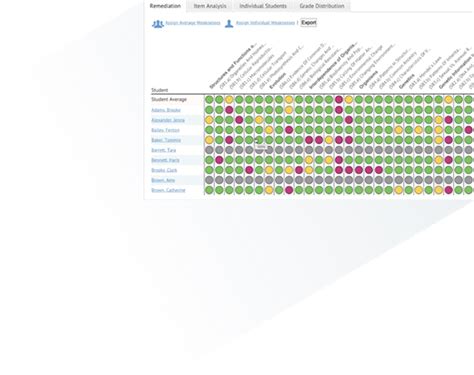
Task: Click the bold Genetics column header
Action: 407,81
